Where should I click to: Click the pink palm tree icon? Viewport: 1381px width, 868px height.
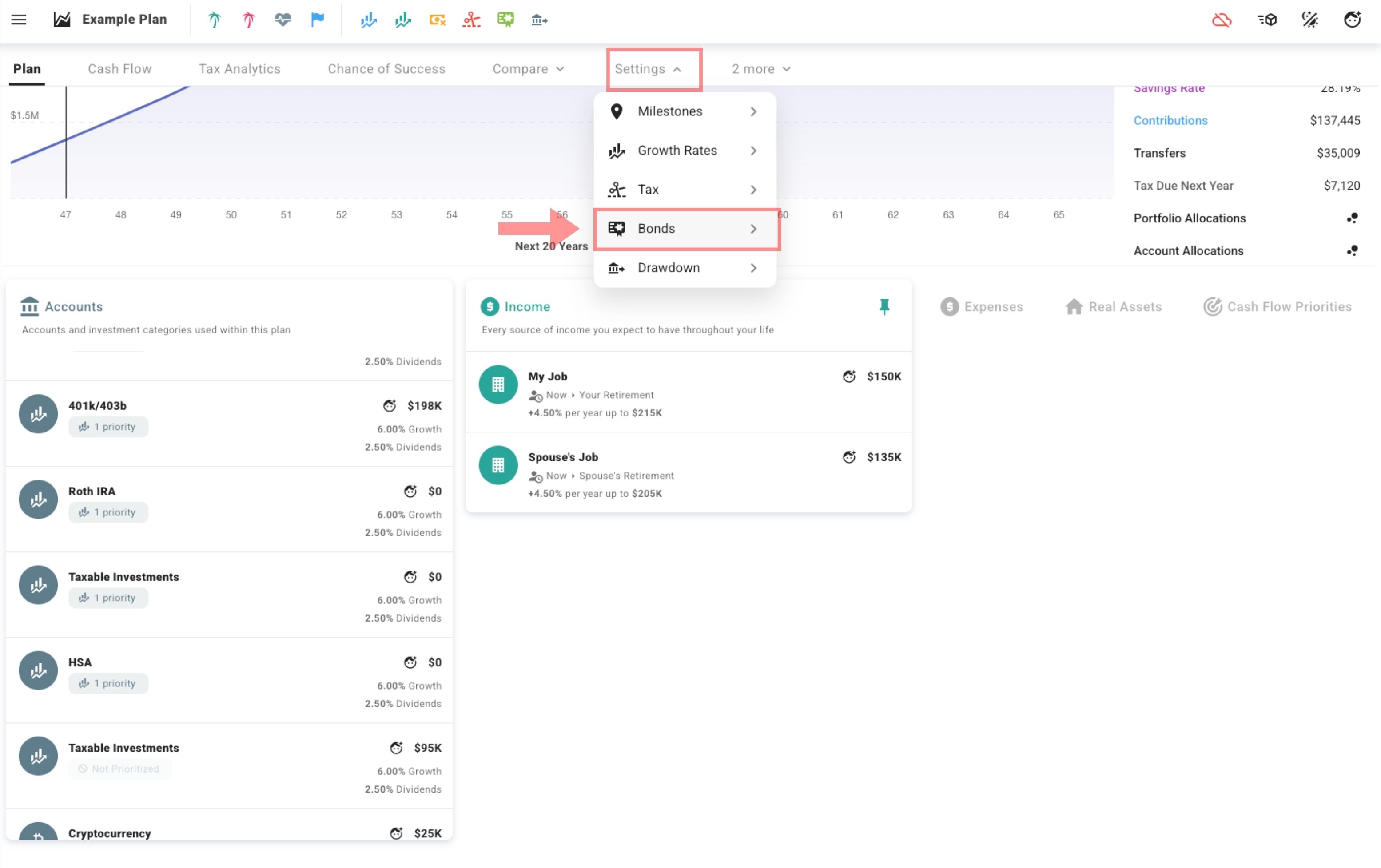(248, 20)
